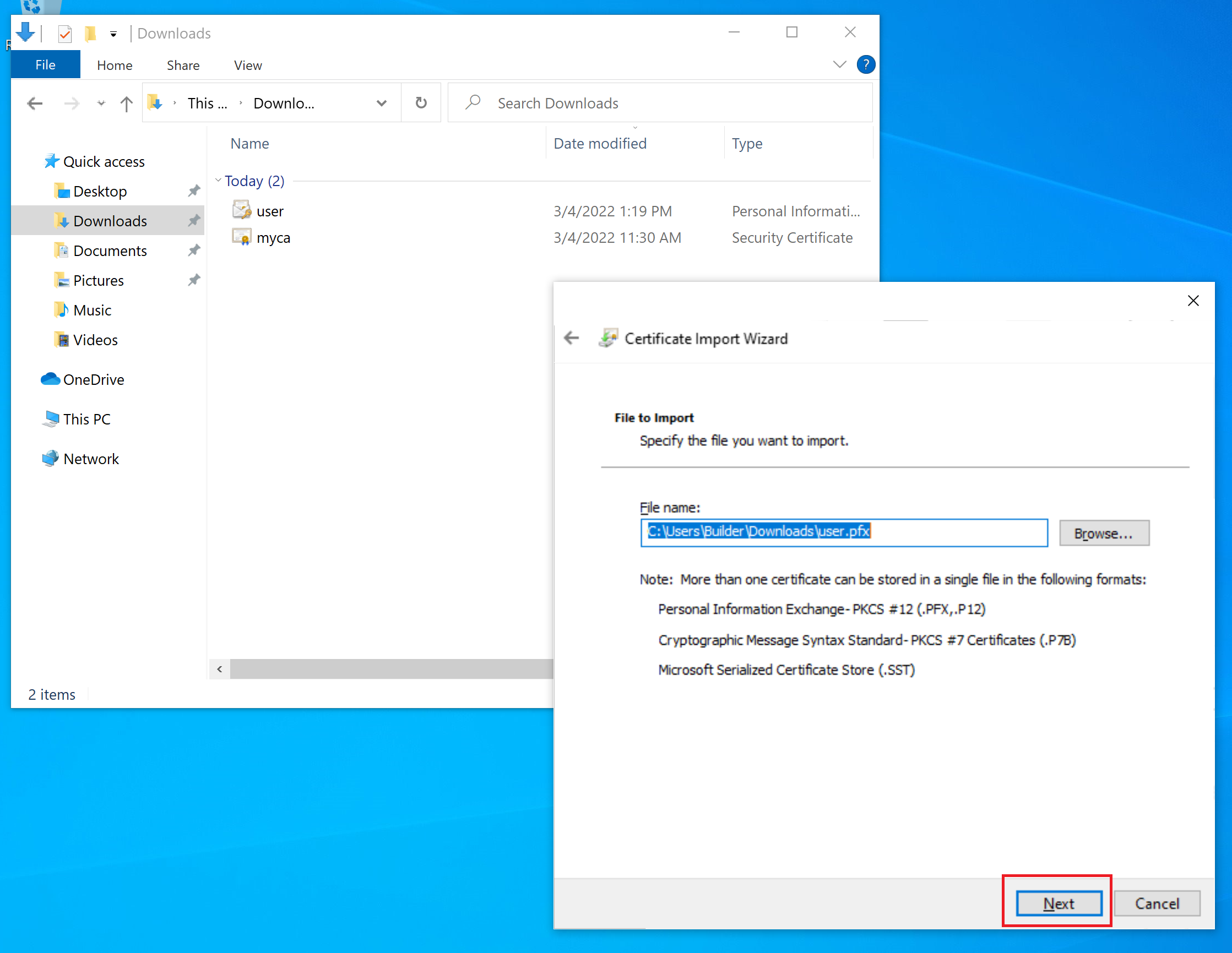Click the Properties quick access toolbar icon
This screenshot has height=953, width=1232.
[65, 34]
